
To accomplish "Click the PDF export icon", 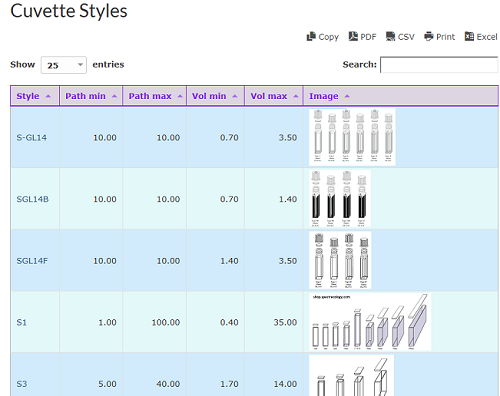I will pyautogui.click(x=353, y=36).
